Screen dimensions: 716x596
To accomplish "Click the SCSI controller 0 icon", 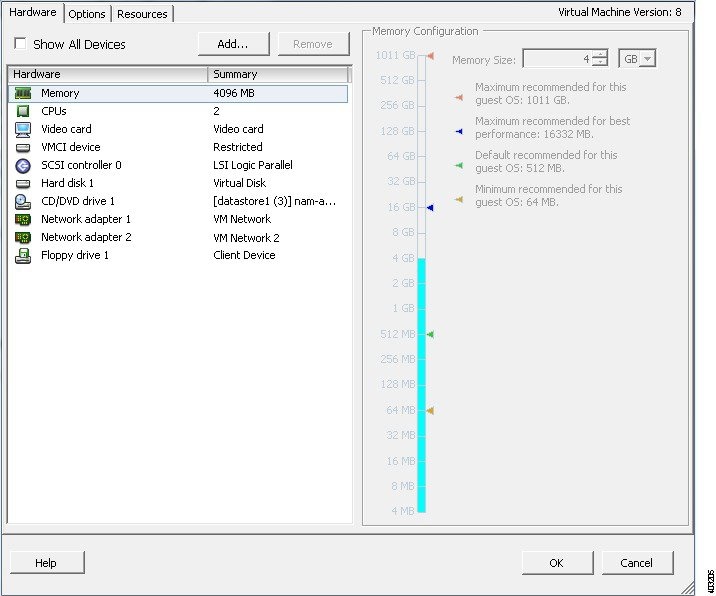I will (23, 165).
